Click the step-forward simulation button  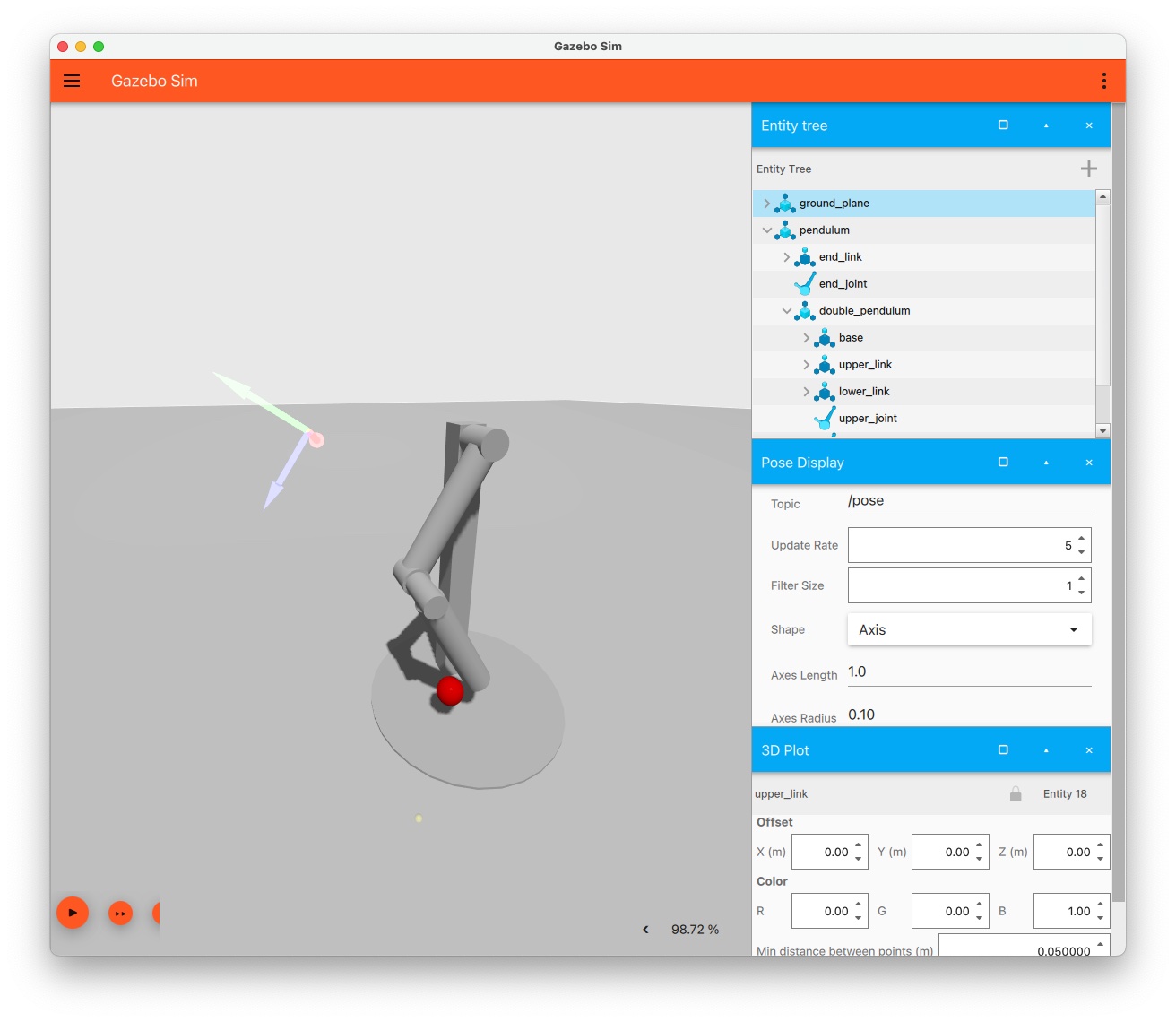(x=120, y=913)
